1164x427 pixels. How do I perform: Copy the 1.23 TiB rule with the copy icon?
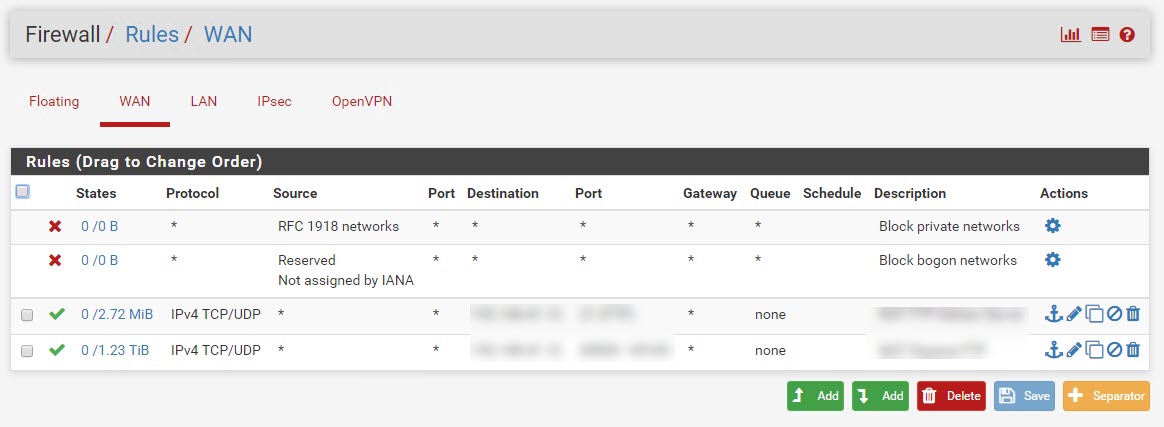pyautogui.click(x=1093, y=350)
